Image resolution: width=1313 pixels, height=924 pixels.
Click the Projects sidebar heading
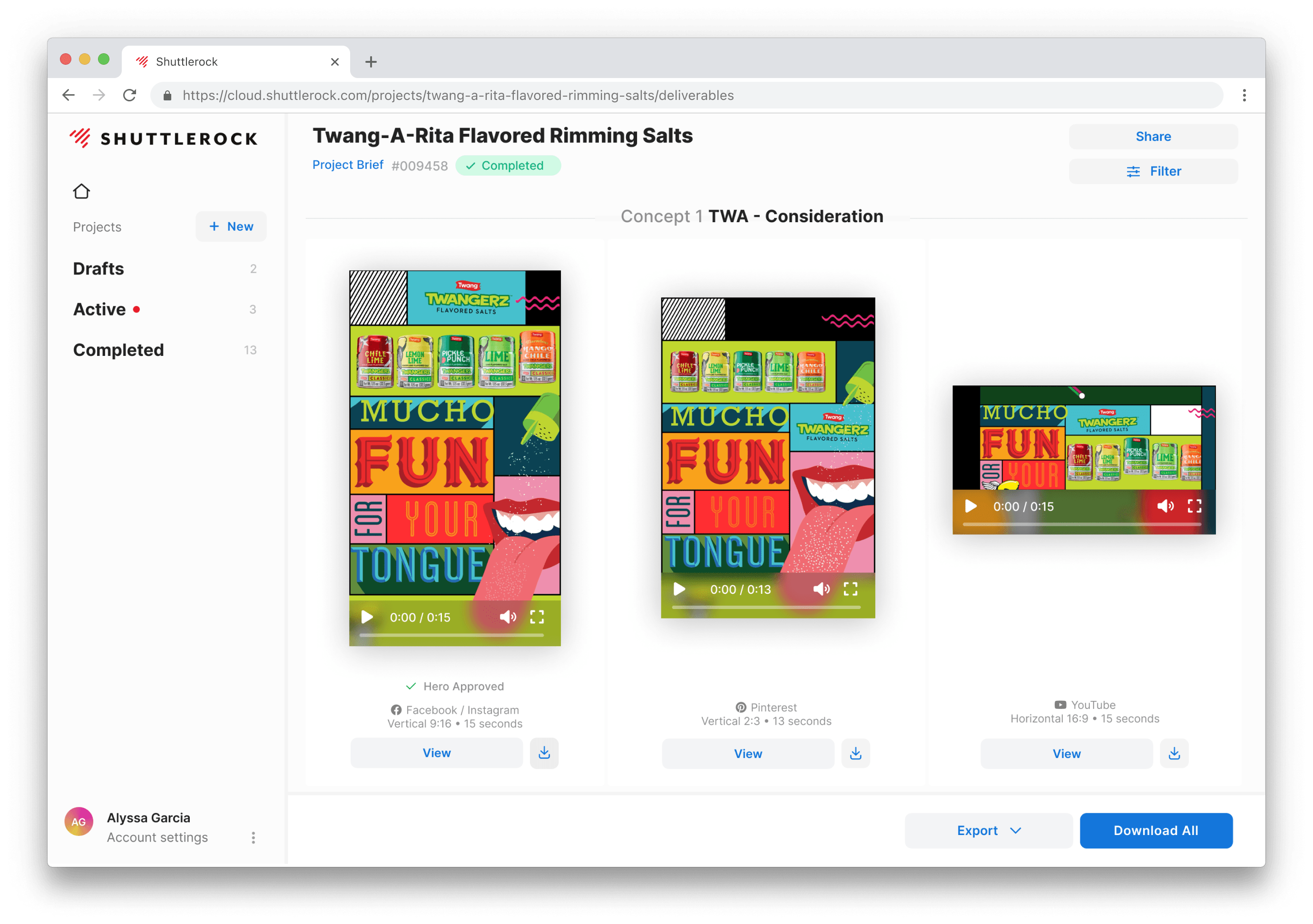[x=97, y=227]
